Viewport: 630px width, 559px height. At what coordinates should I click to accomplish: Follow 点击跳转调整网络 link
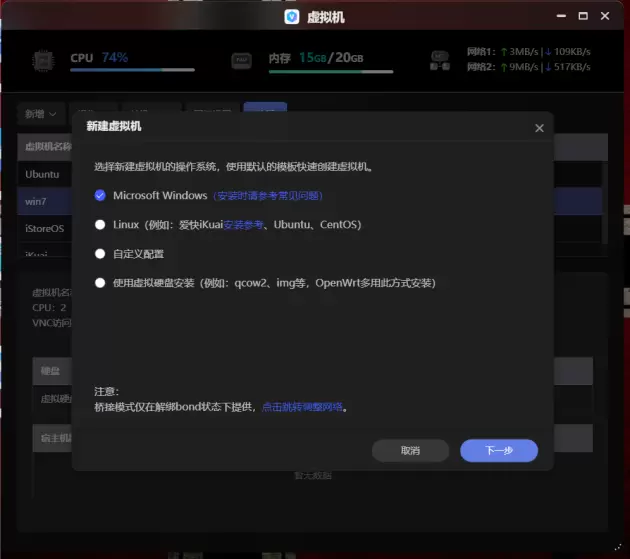[302, 407]
